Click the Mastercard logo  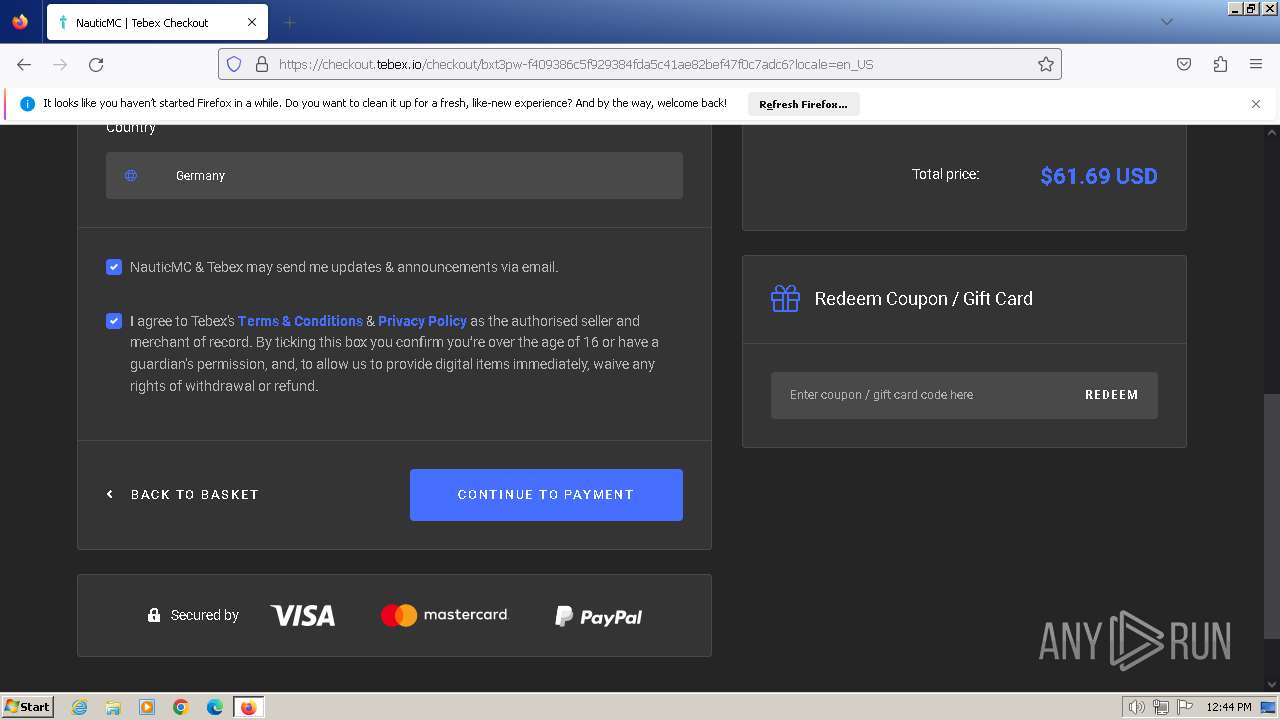pos(444,615)
